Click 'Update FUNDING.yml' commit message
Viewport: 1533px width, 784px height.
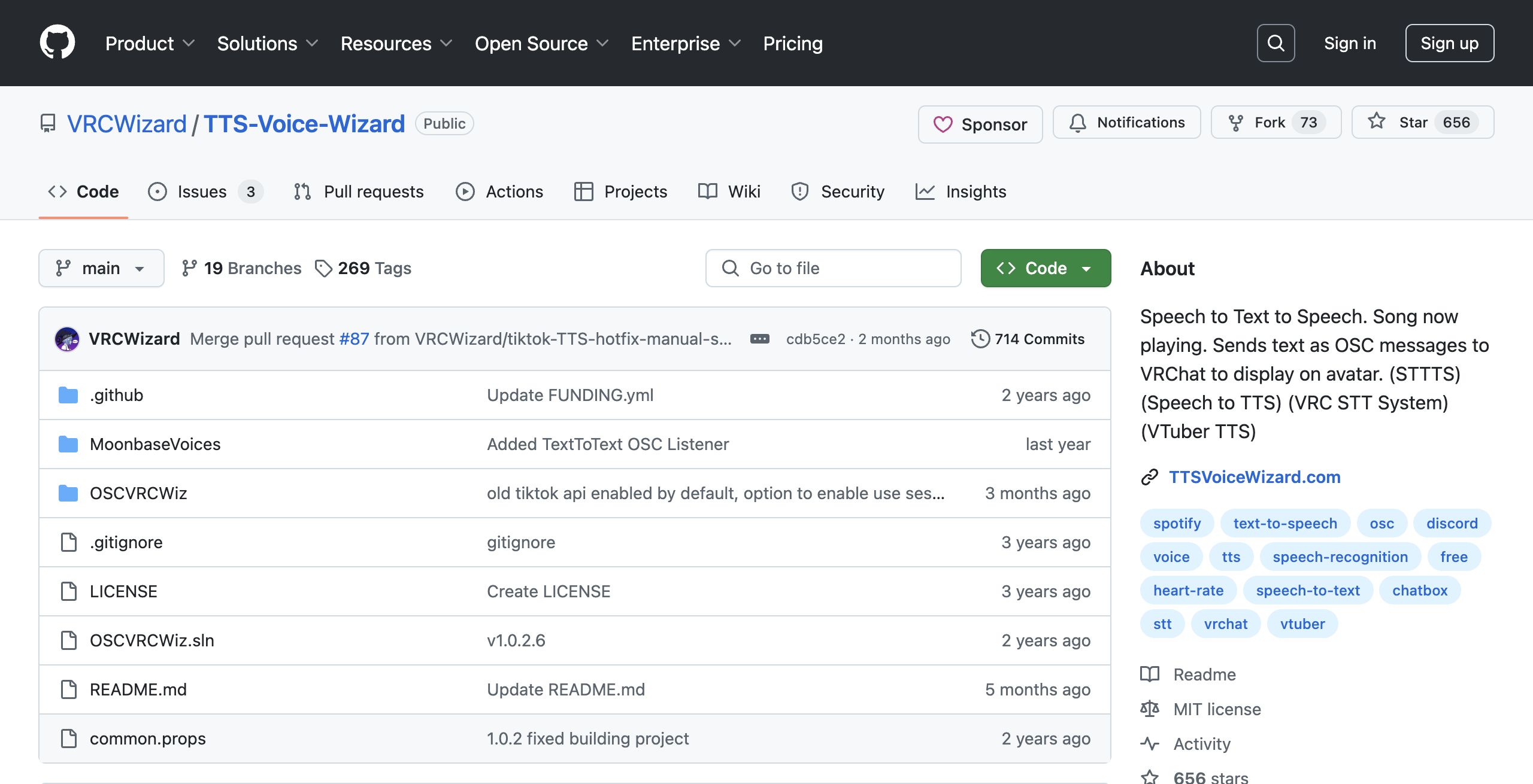click(570, 395)
